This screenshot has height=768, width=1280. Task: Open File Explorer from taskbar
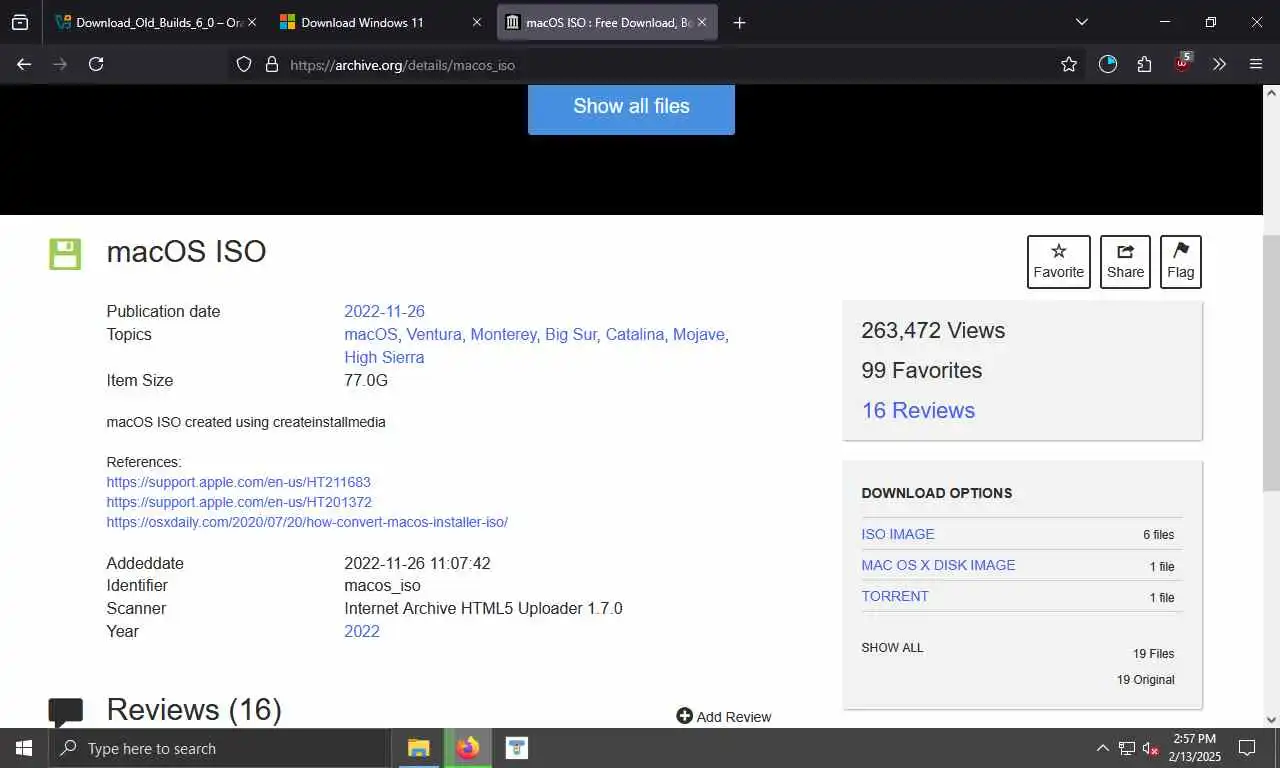(x=418, y=748)
